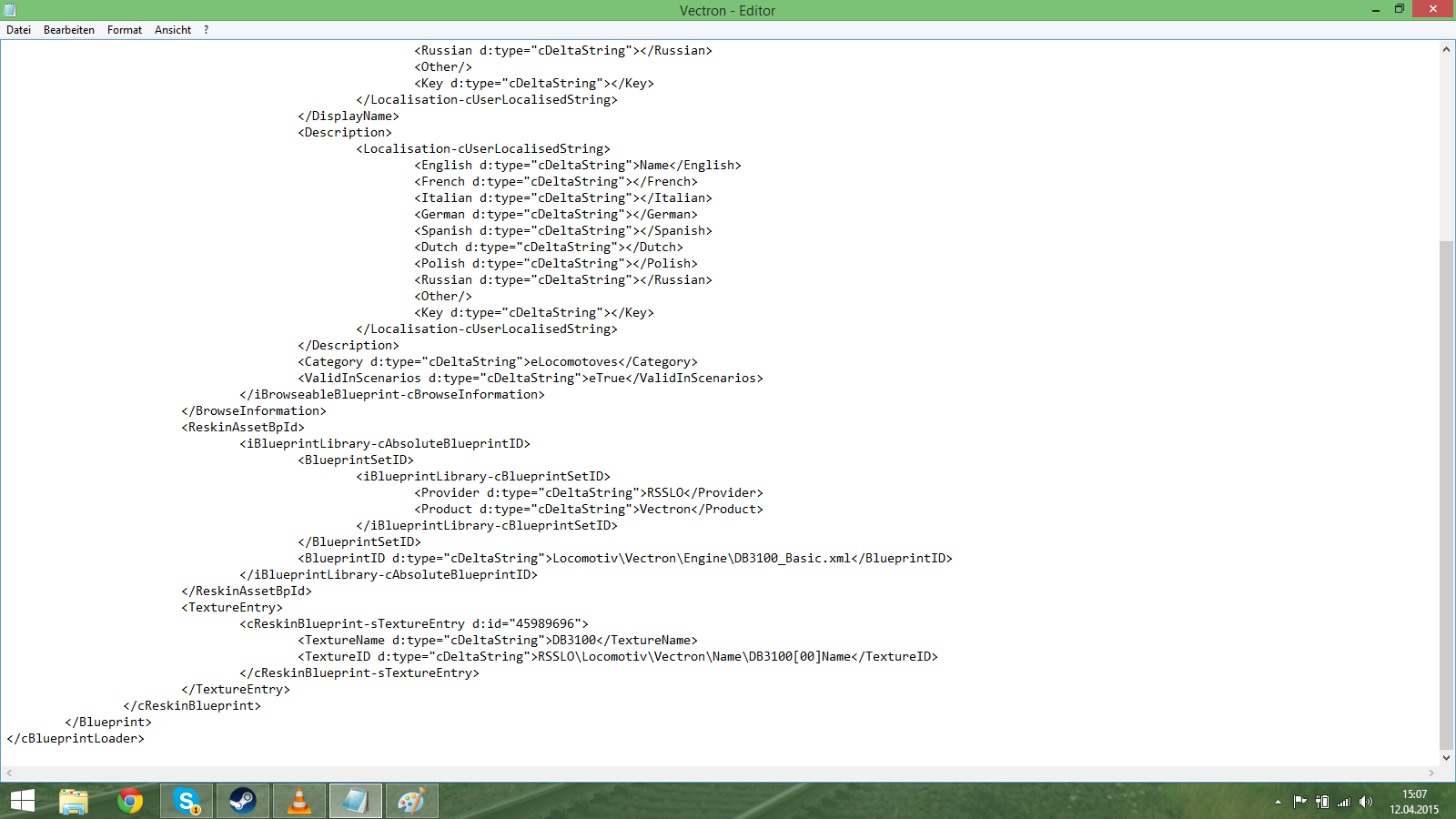
Task: Open File Explorer from the taskbar
Action: point(74,801)
